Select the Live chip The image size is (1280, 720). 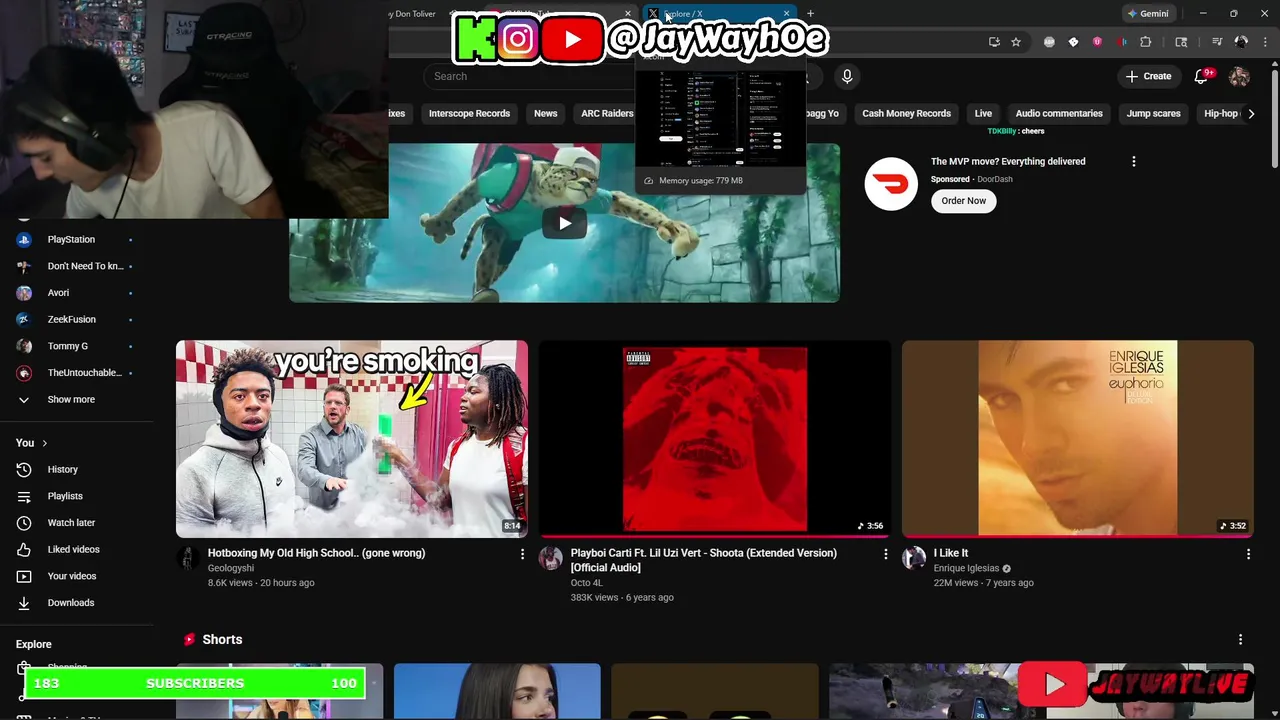(x=983, y=114)
